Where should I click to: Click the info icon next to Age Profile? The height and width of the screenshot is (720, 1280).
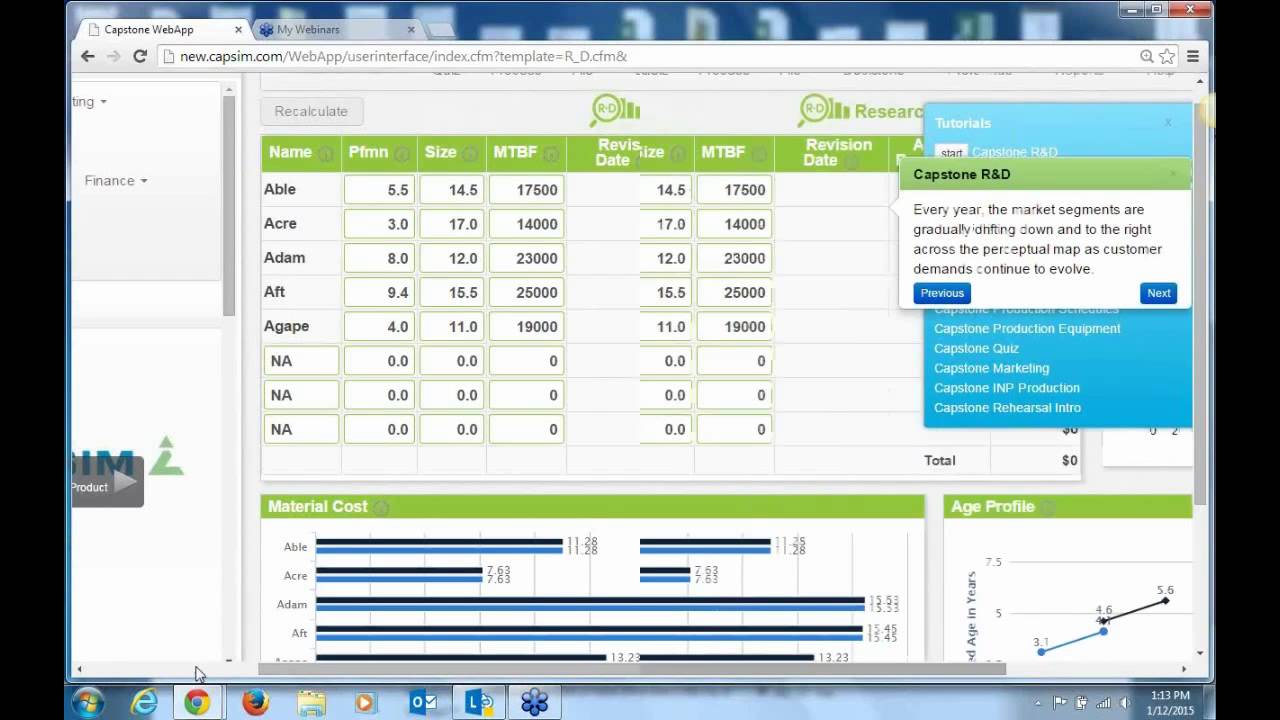pos(1047,507)
